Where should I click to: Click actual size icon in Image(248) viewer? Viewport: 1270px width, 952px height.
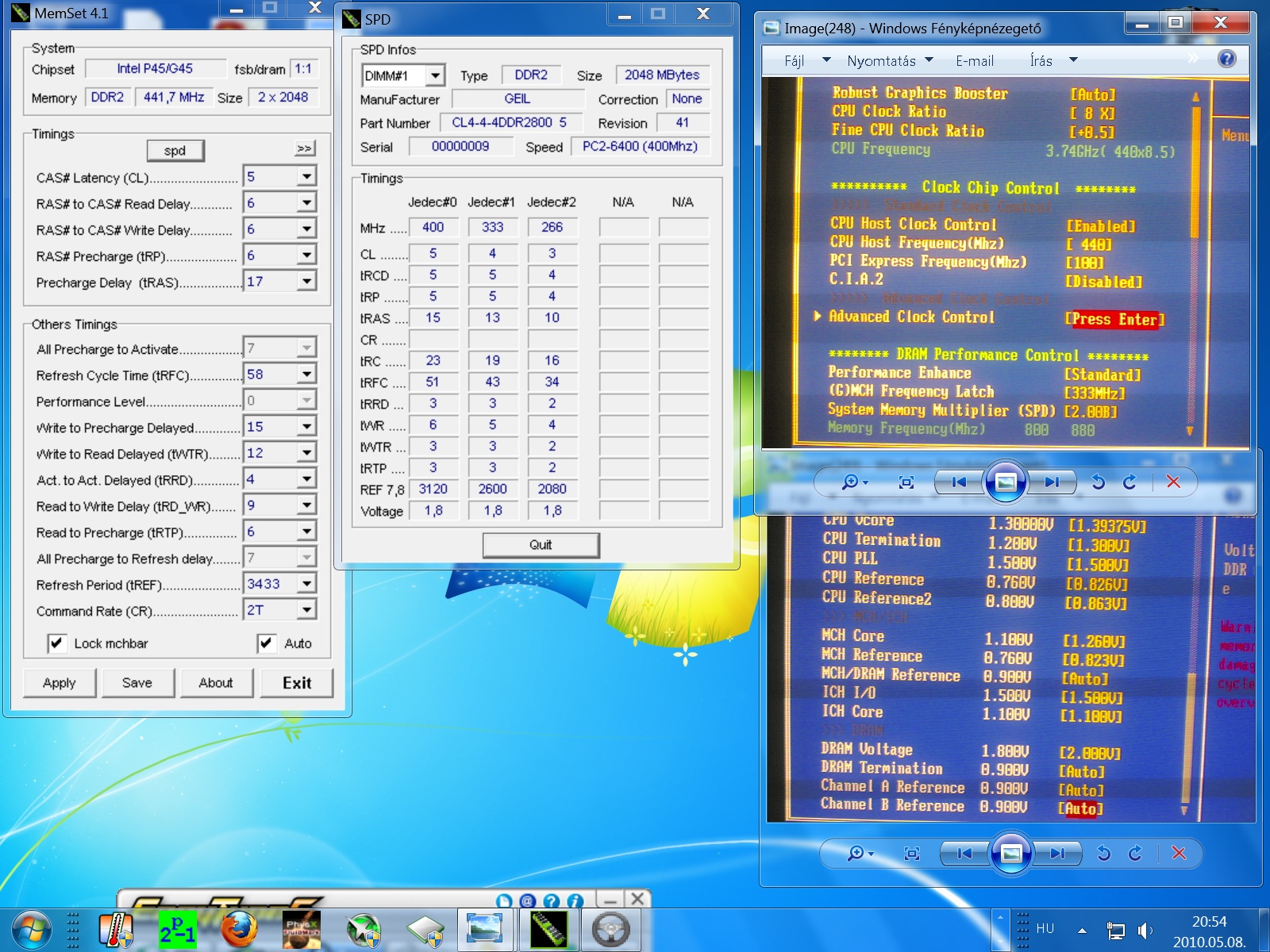[x=906, y=482]
